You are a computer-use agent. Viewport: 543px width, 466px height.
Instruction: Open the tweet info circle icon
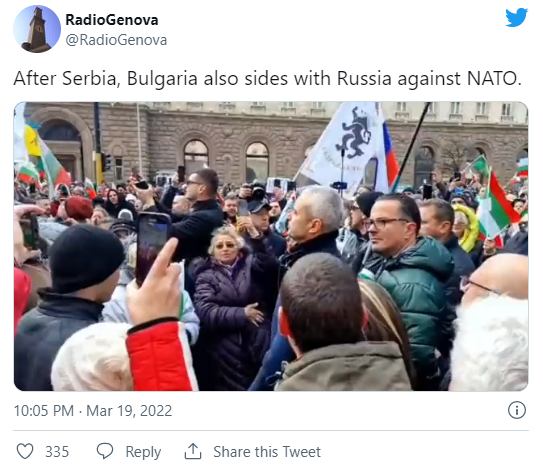(517, 410)
